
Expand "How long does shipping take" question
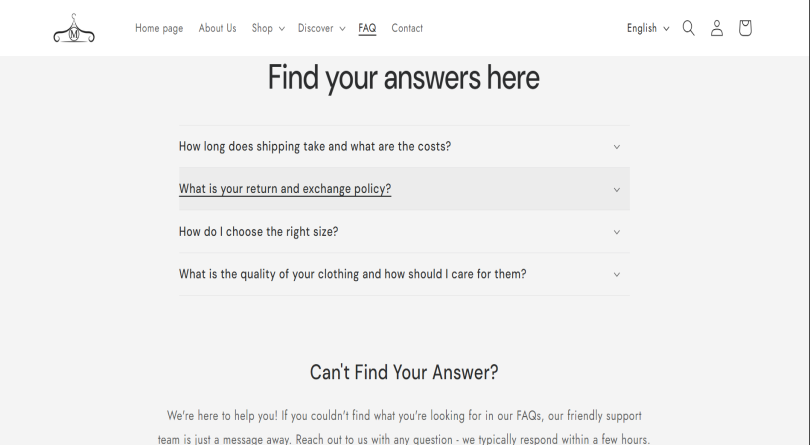tap(315, 146)
